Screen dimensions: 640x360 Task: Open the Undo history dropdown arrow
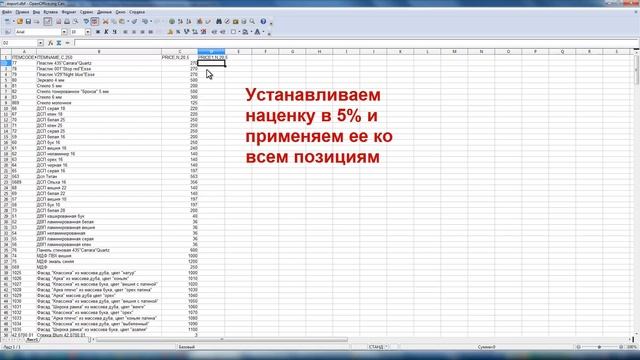coord(151,21)
